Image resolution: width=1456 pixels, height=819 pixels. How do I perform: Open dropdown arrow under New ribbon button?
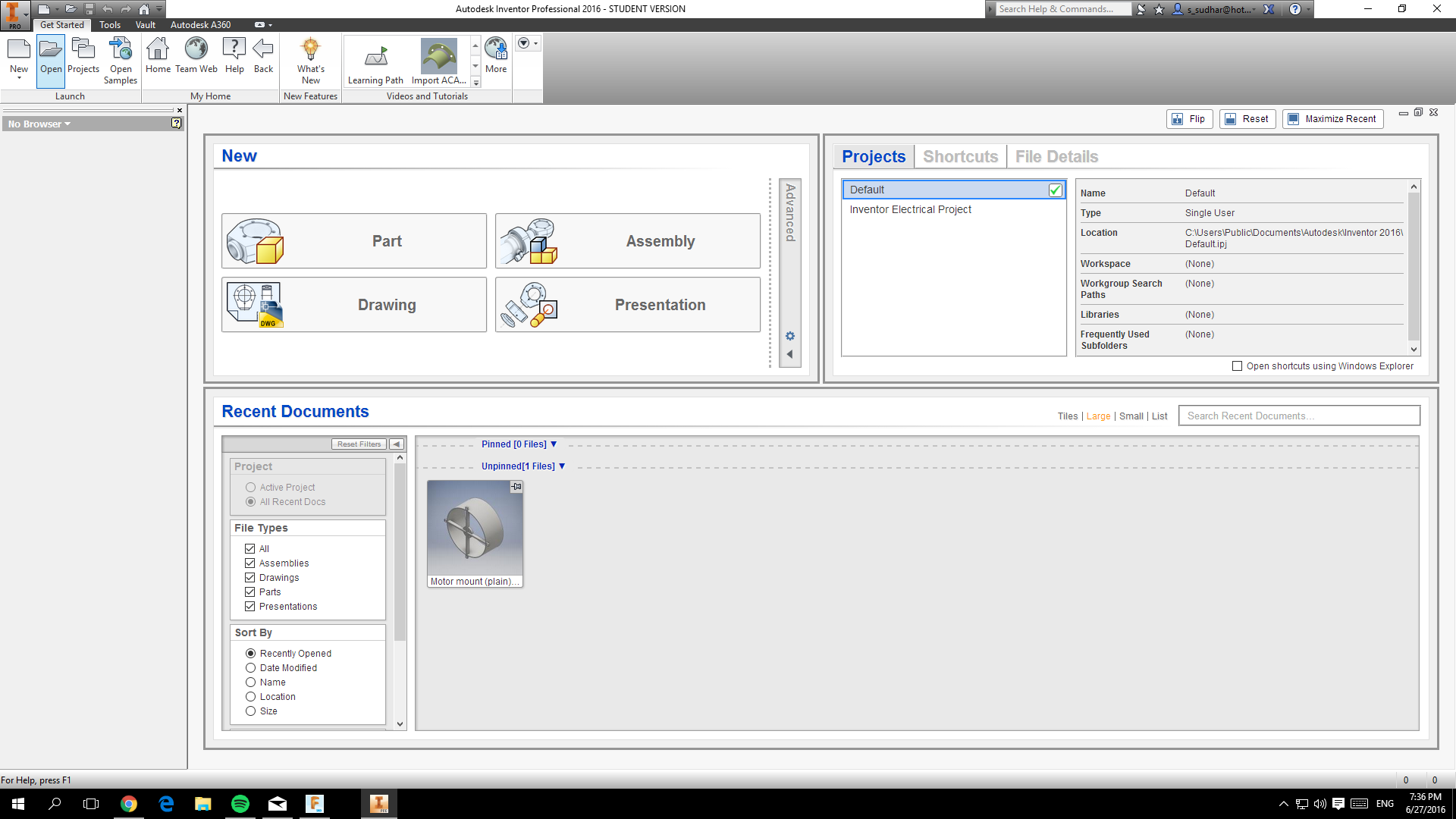(x=19, y=78)
